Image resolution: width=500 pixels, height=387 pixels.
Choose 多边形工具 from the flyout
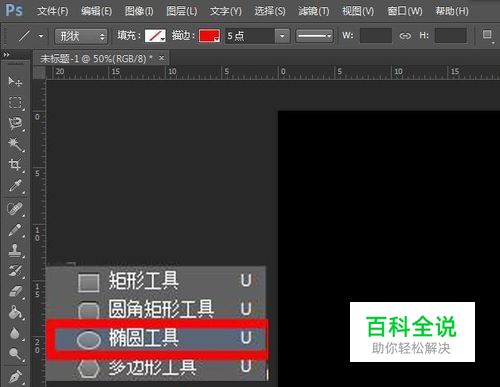(x=156, y=368)
